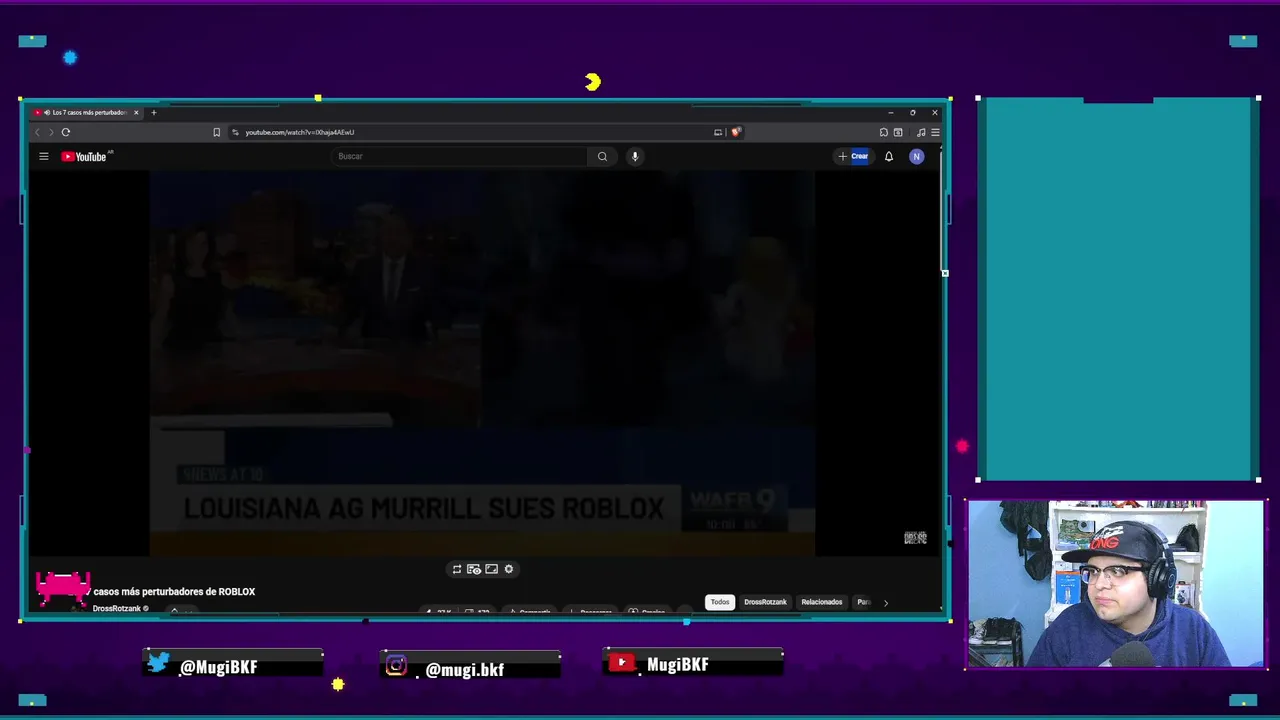Maximize the browser window
This screenshot has width=1280, height=720.
pos(912,112)
